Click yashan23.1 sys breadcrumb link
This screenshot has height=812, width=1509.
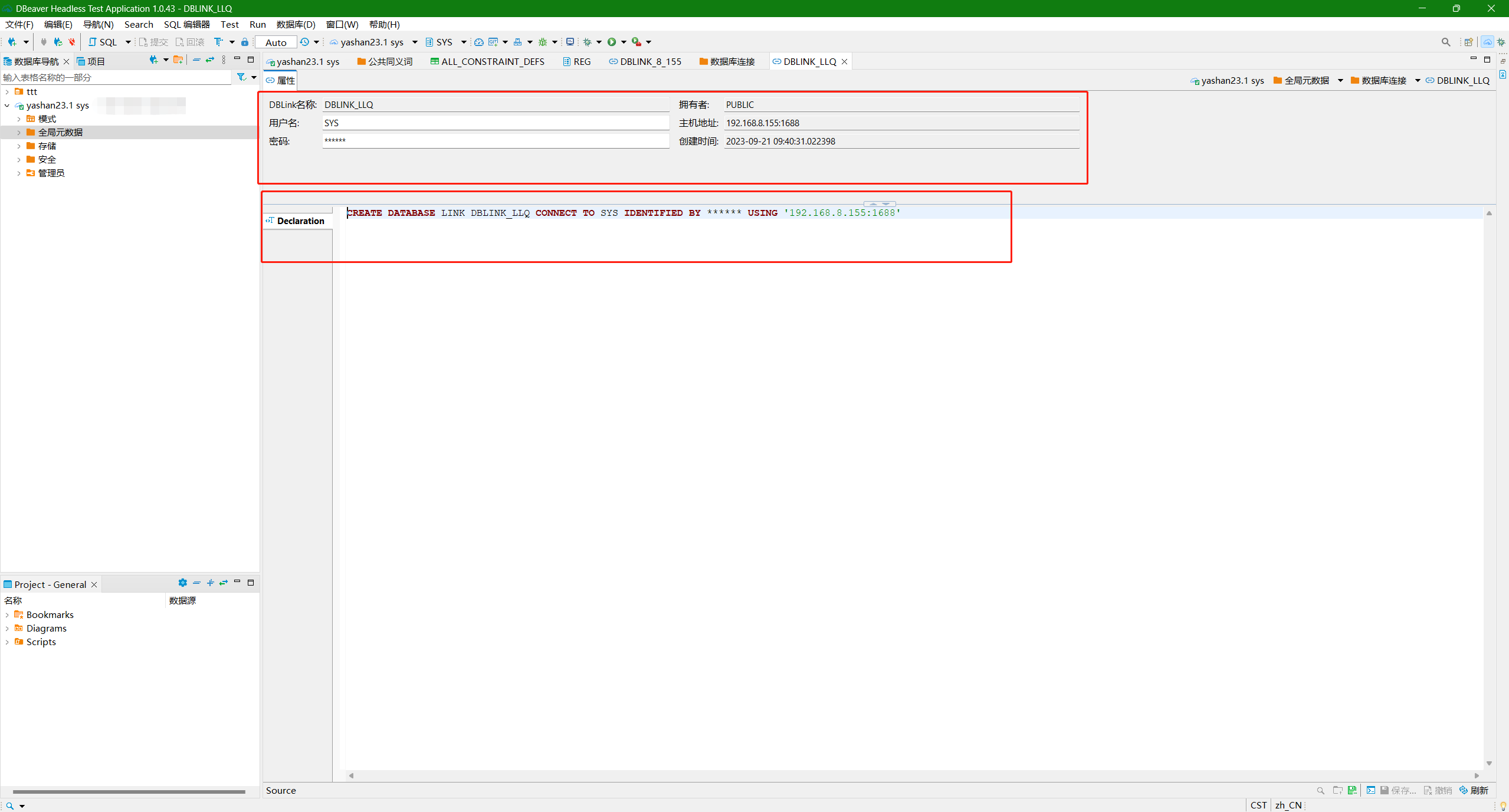[x=1227, y=81]
